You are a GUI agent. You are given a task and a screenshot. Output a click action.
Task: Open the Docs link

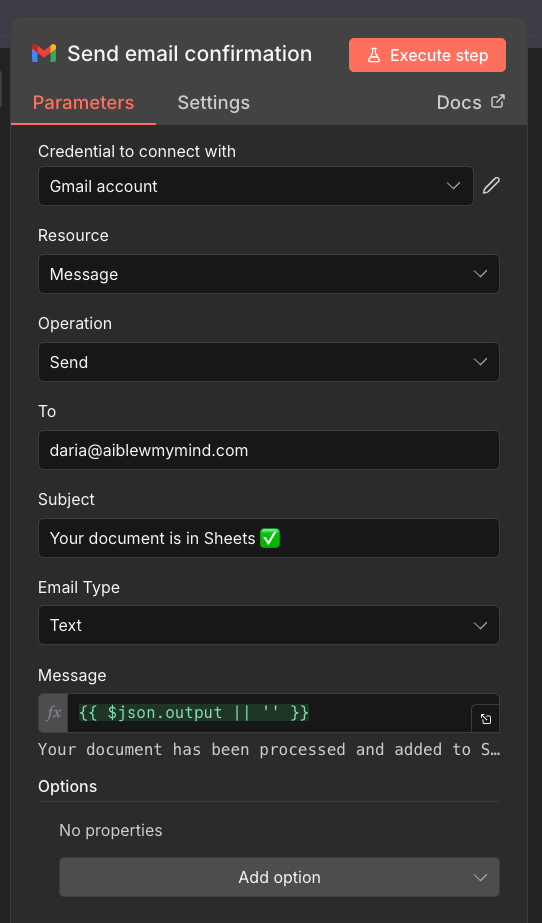471,102
